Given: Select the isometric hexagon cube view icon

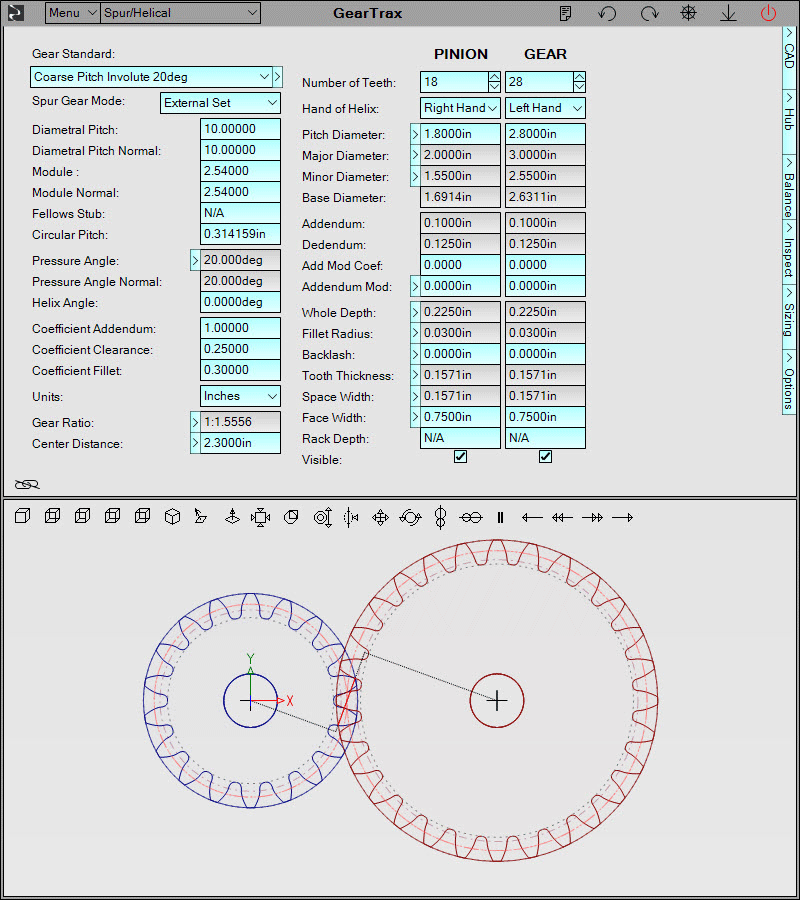Looking at the screenshot, I should pyautogui.click(x=172, y=517).
